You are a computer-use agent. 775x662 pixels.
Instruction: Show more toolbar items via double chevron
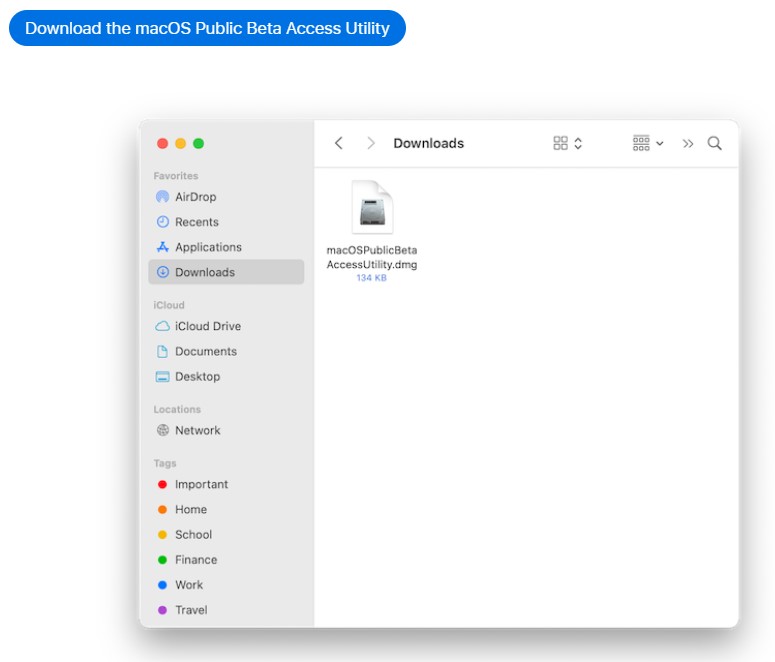click(x=688, y=143)
